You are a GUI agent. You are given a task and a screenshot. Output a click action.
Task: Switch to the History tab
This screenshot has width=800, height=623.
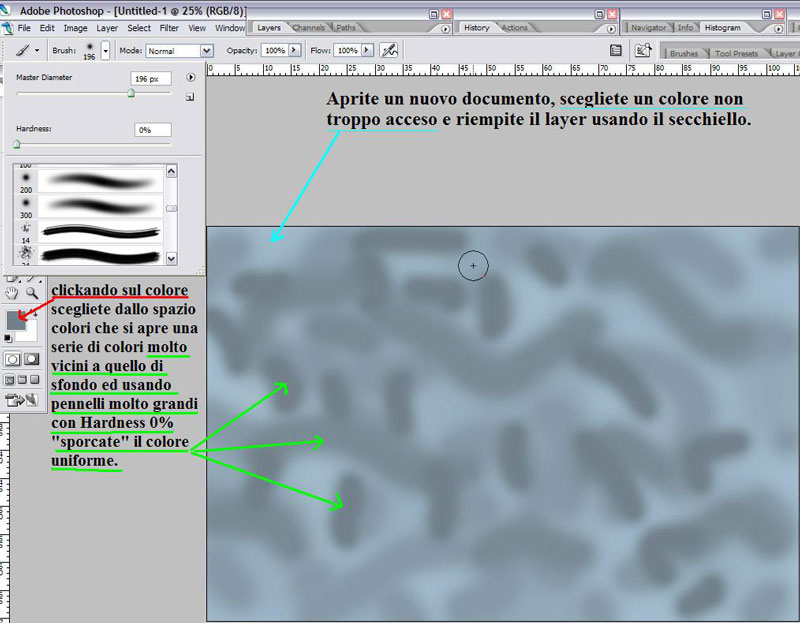tap(477, 28)
